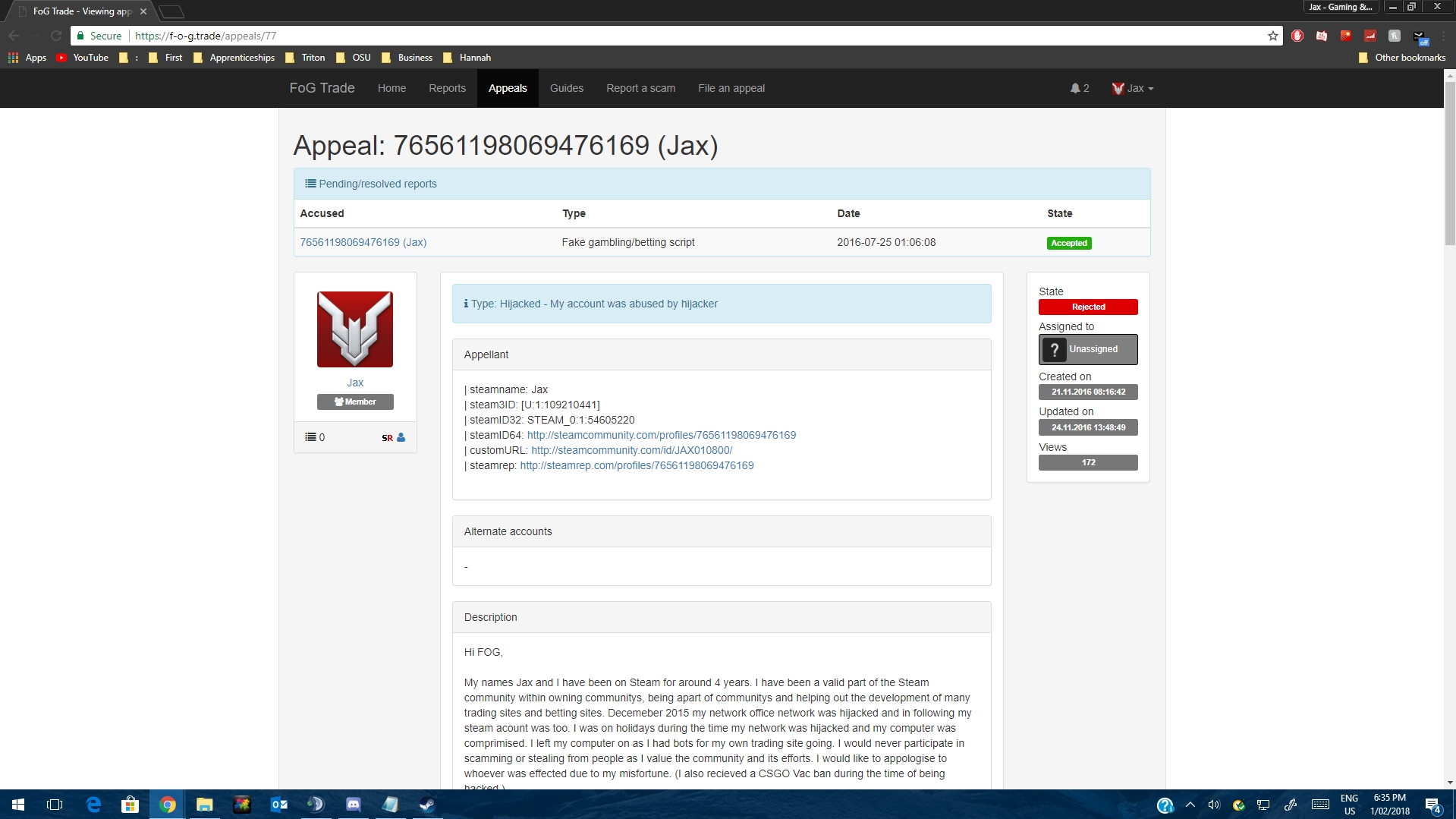1456x819 pixels.
Task: Launch Steam from the taskbar
Action: 427,805
